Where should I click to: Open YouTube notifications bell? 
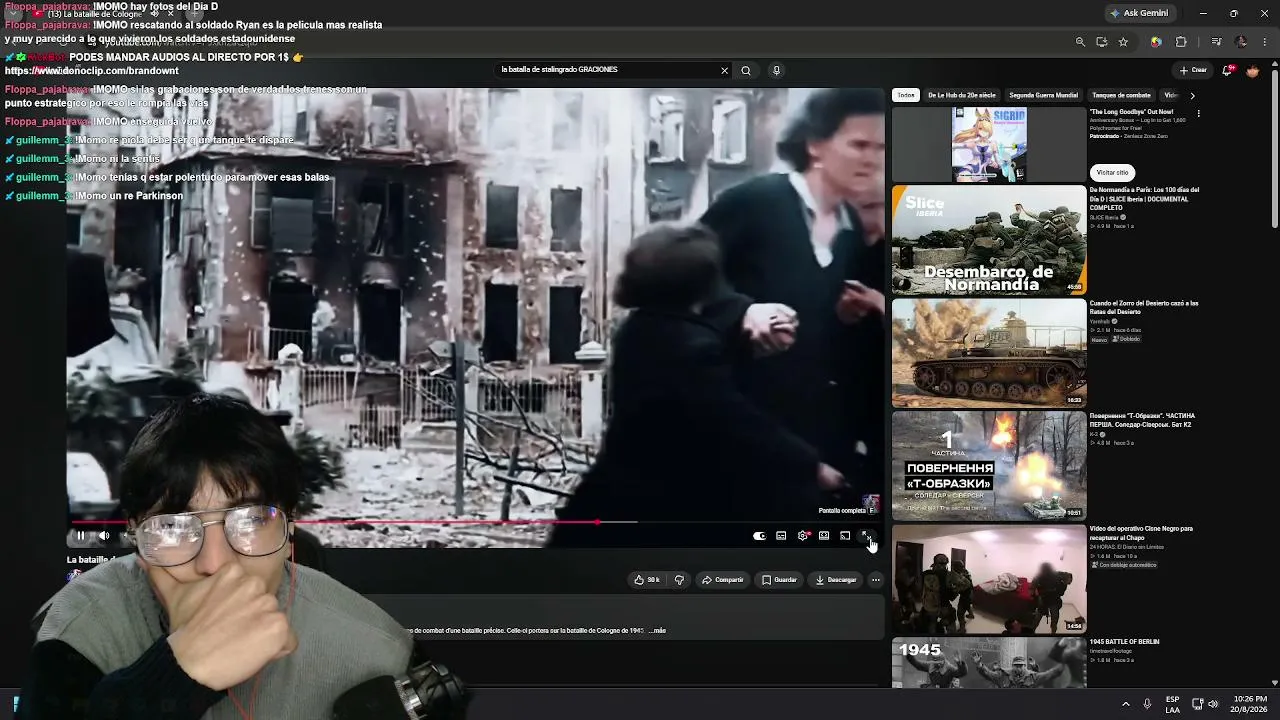click(x=1228, y=70)
